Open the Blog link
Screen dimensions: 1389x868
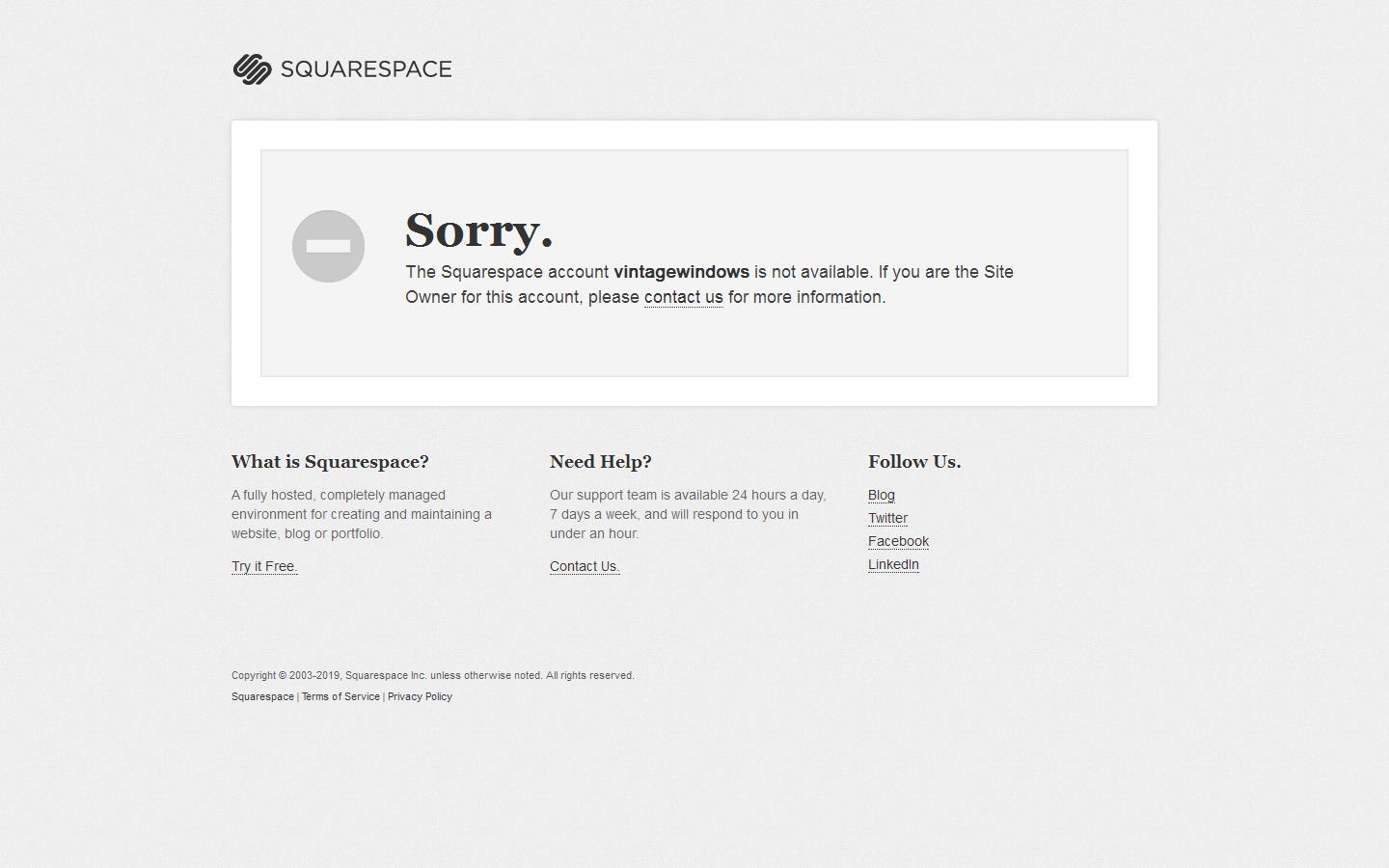(881, 495)
